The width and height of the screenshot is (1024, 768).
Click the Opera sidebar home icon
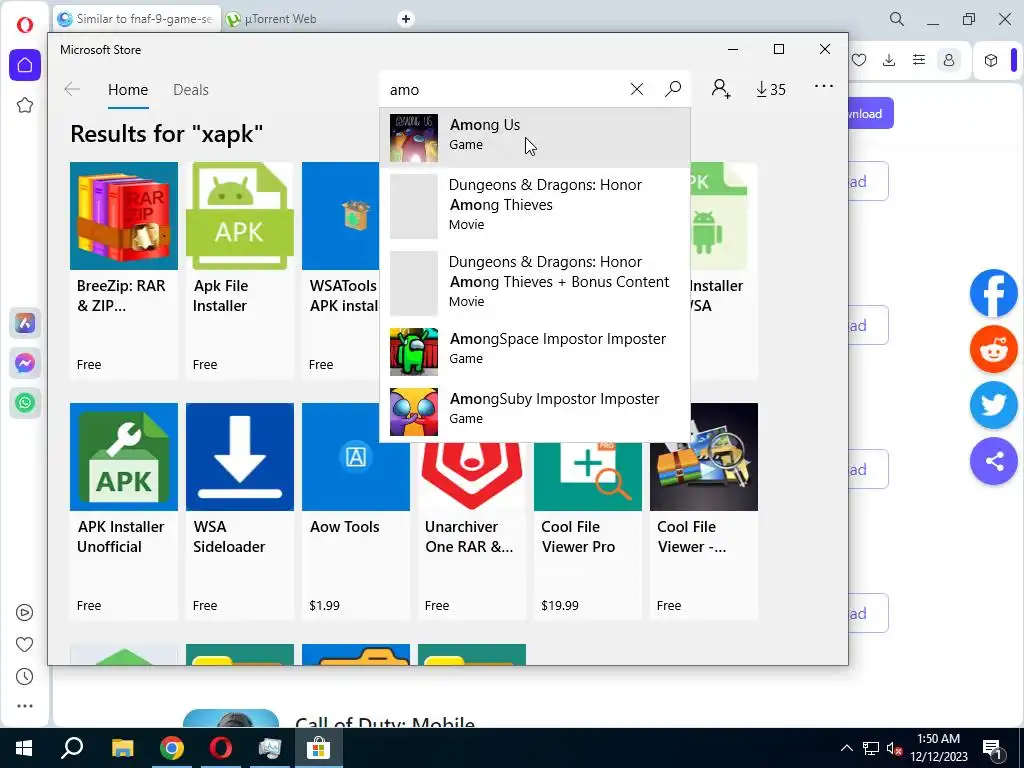tap(25, 65)
